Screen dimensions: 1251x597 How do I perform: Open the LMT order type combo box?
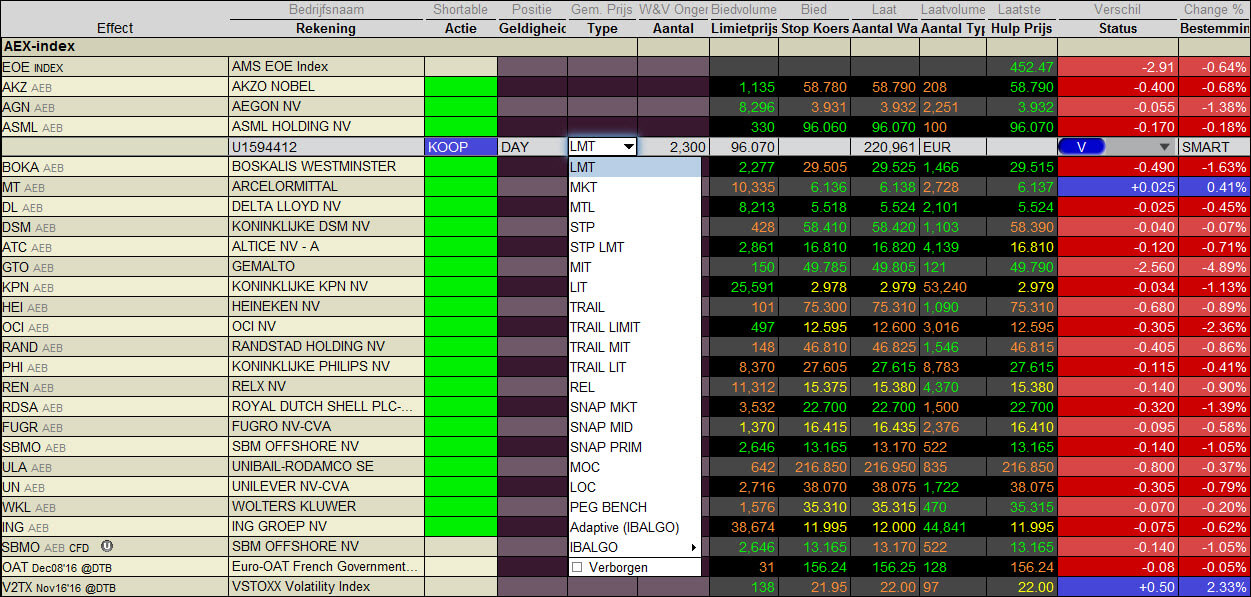click(603, 147)
